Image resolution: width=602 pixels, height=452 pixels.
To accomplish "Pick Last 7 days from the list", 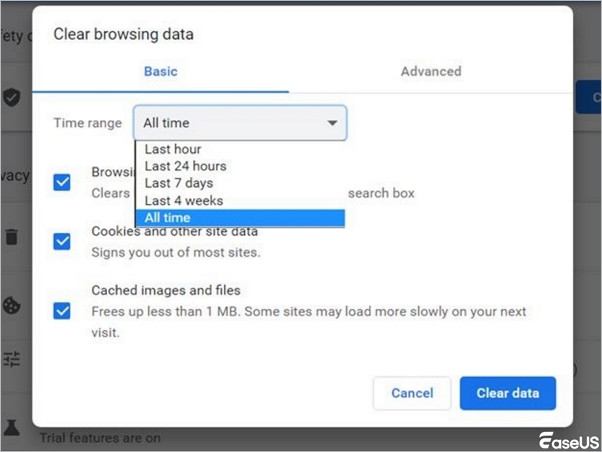I will click(x=179, y=183).
